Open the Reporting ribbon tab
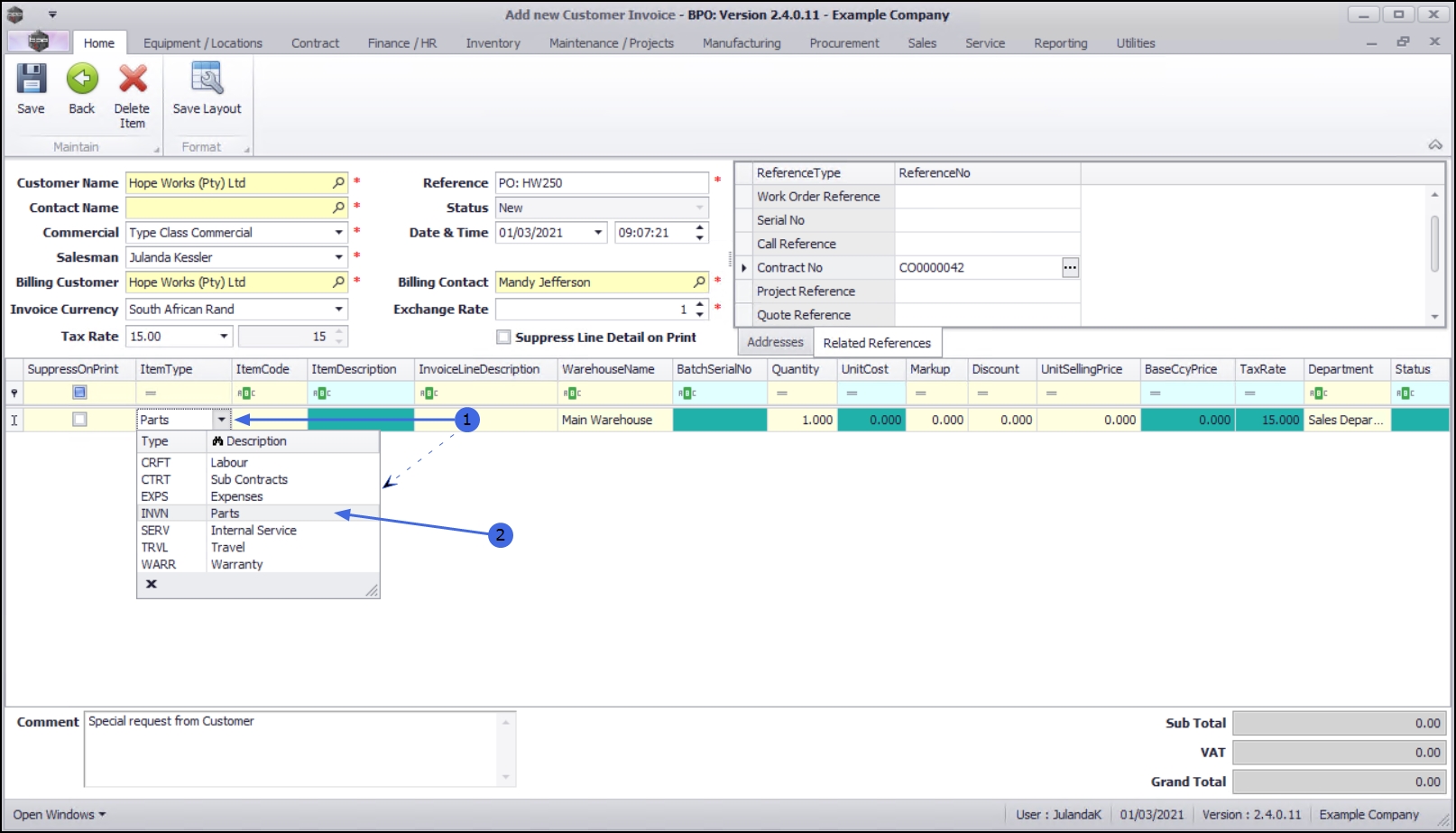The width and height of the screenshot is (1456, 833). coord(1061,43)
